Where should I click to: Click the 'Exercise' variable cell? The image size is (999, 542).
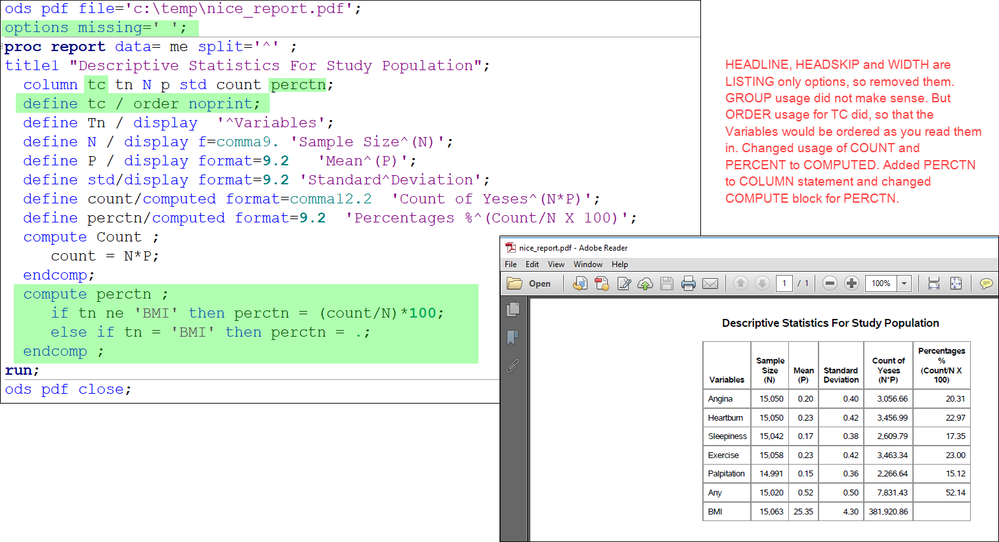tap(727, 455)
